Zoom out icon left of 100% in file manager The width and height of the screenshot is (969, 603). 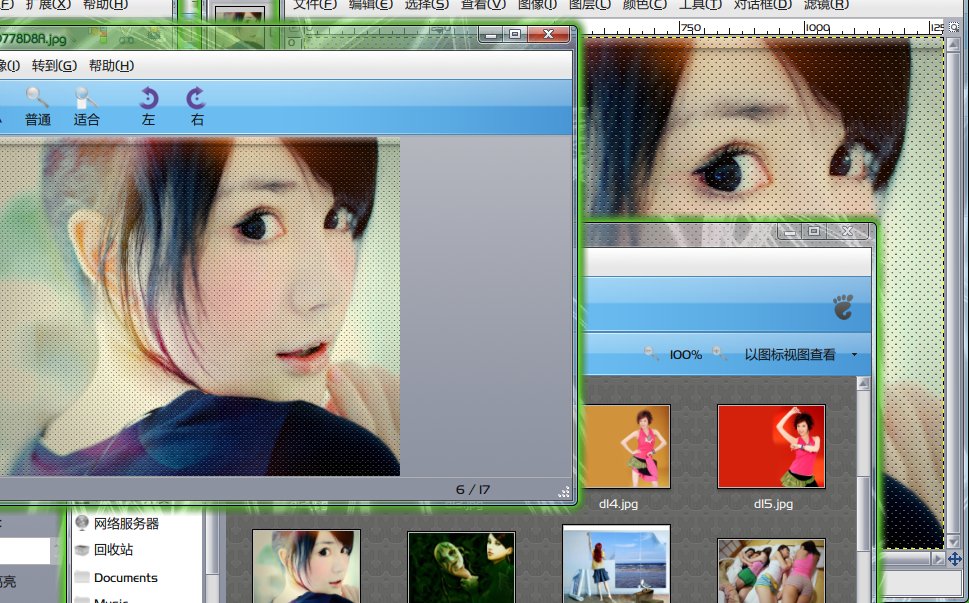[x=651, y=353]
